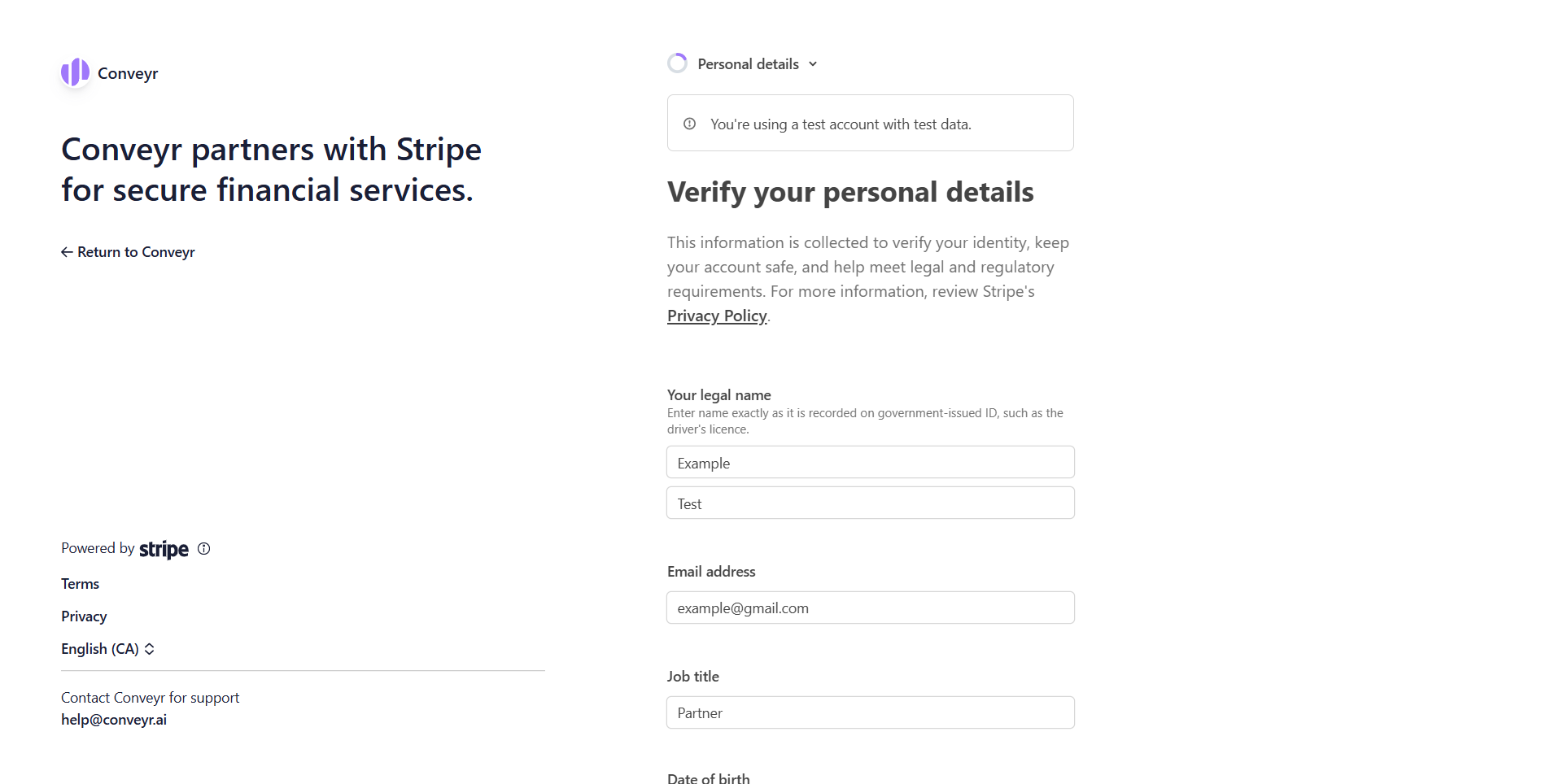The width and height of the screenshot is (1546, 784).
Task: Open the Terms link
Action: point(80,584)
